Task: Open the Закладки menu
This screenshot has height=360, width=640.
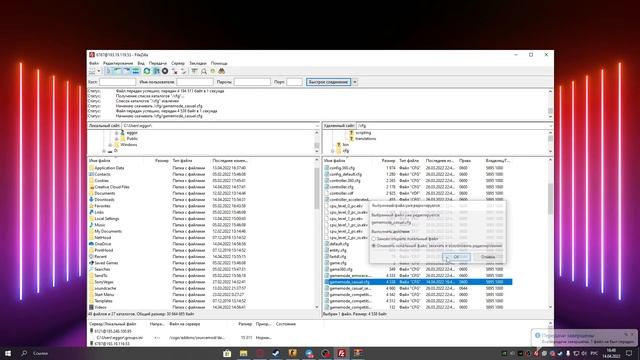Action: point(198,63)
